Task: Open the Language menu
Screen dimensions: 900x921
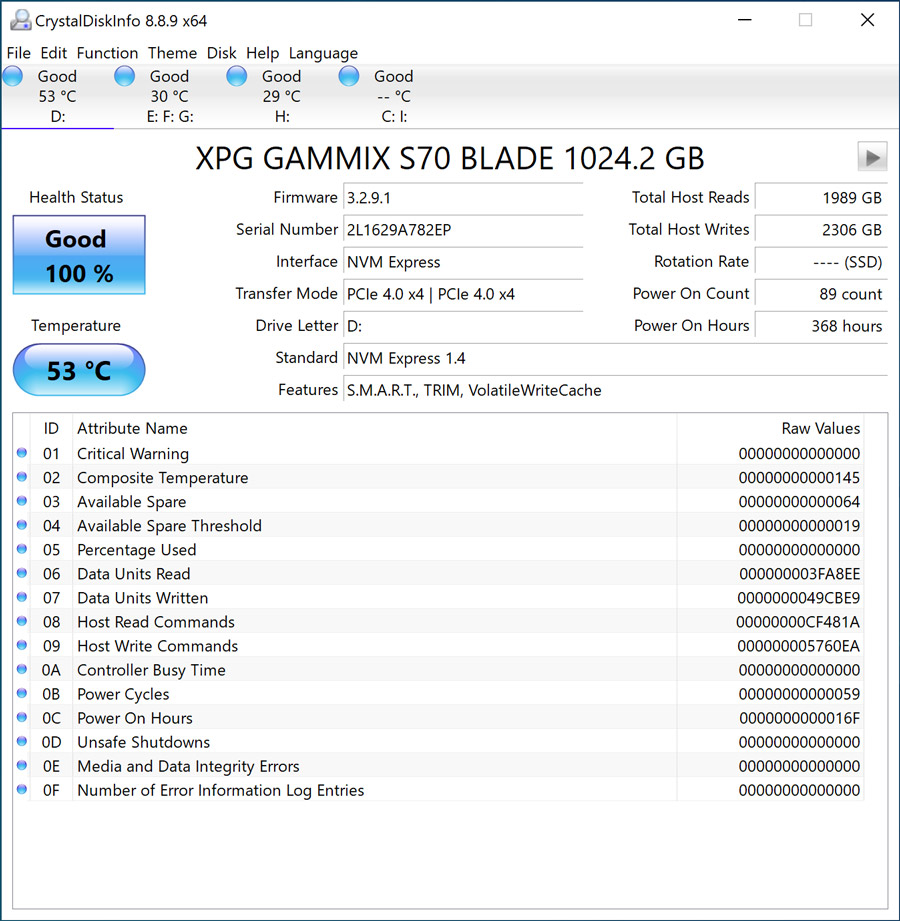Action: click(x=323, y=53)
